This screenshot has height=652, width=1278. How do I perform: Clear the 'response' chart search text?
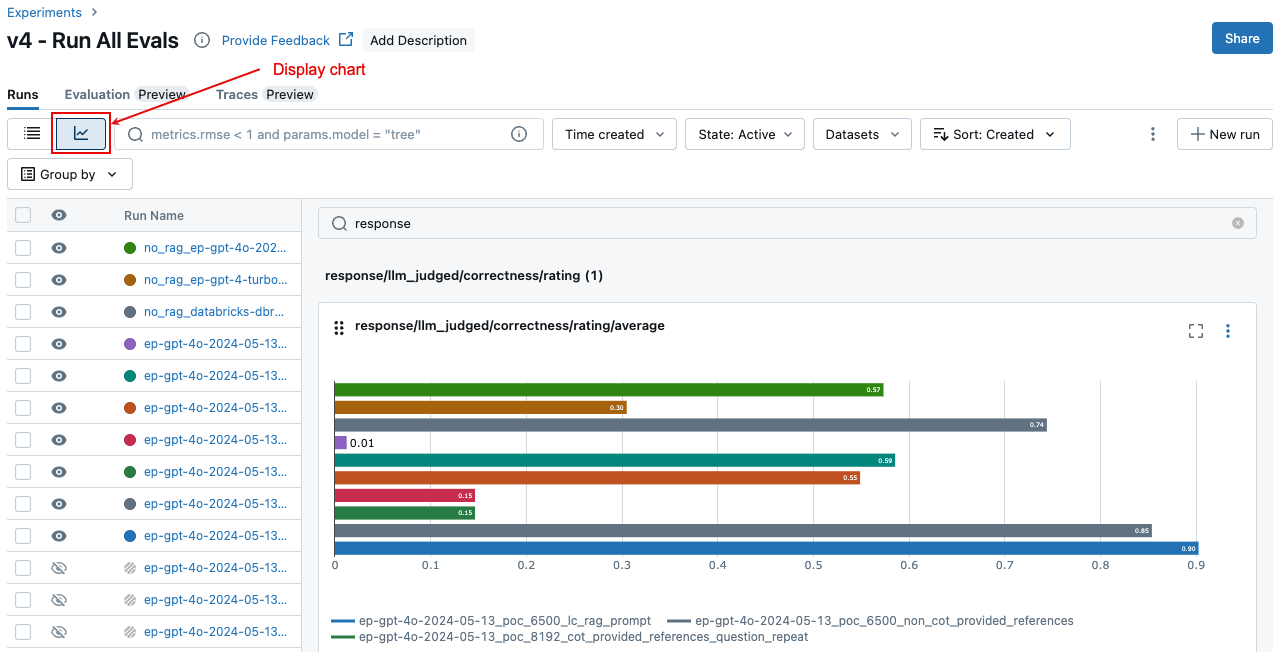click(1237, 223)
